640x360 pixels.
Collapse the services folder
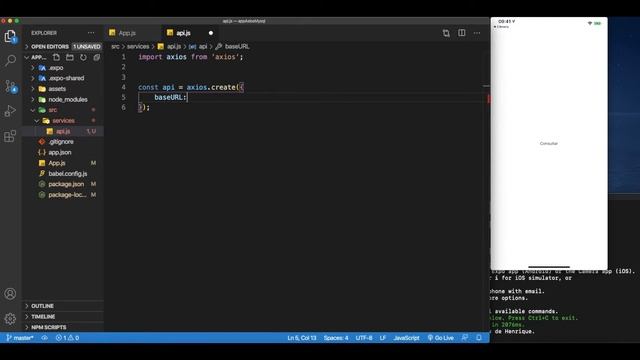(63, 120)
